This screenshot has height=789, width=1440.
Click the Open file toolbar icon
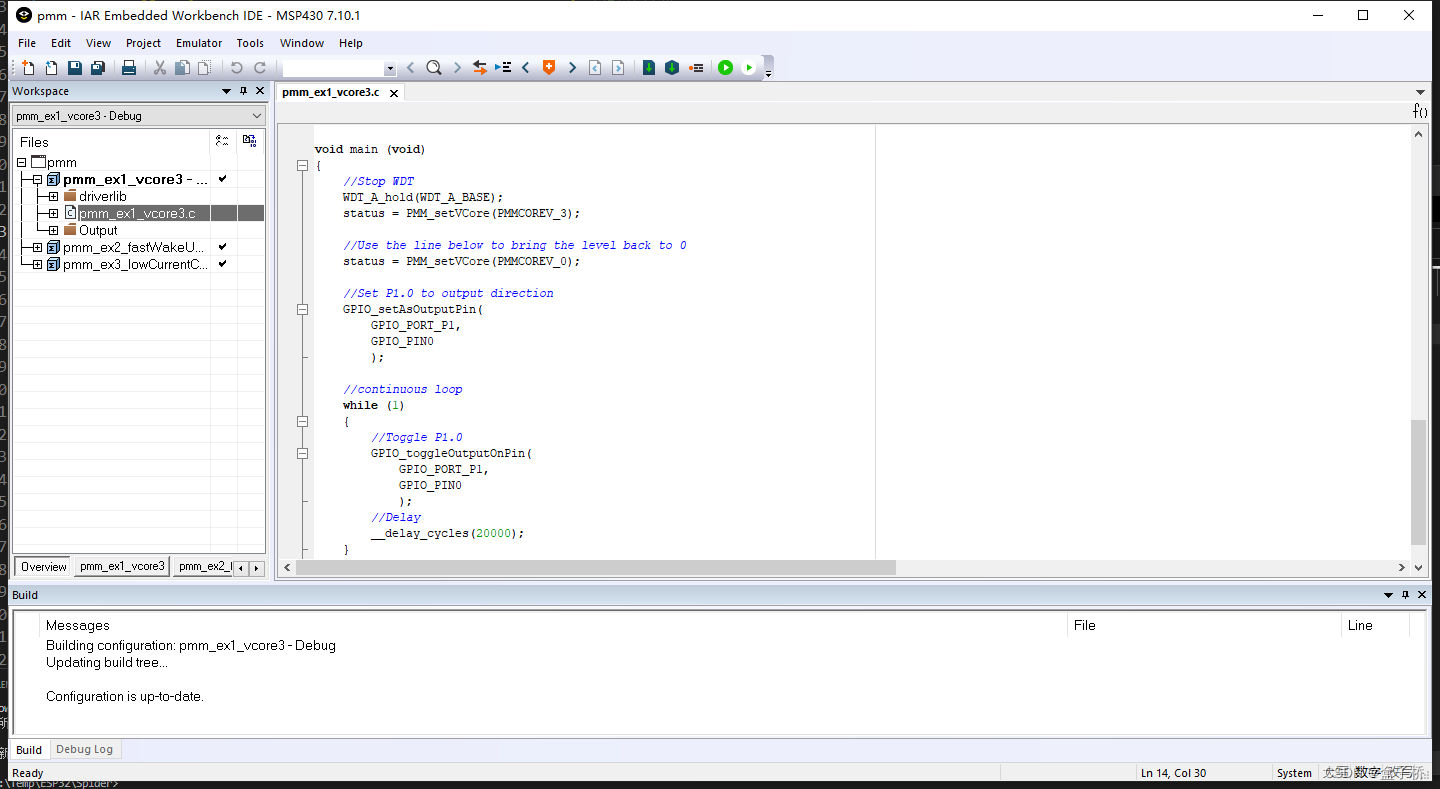pos(51,68)
